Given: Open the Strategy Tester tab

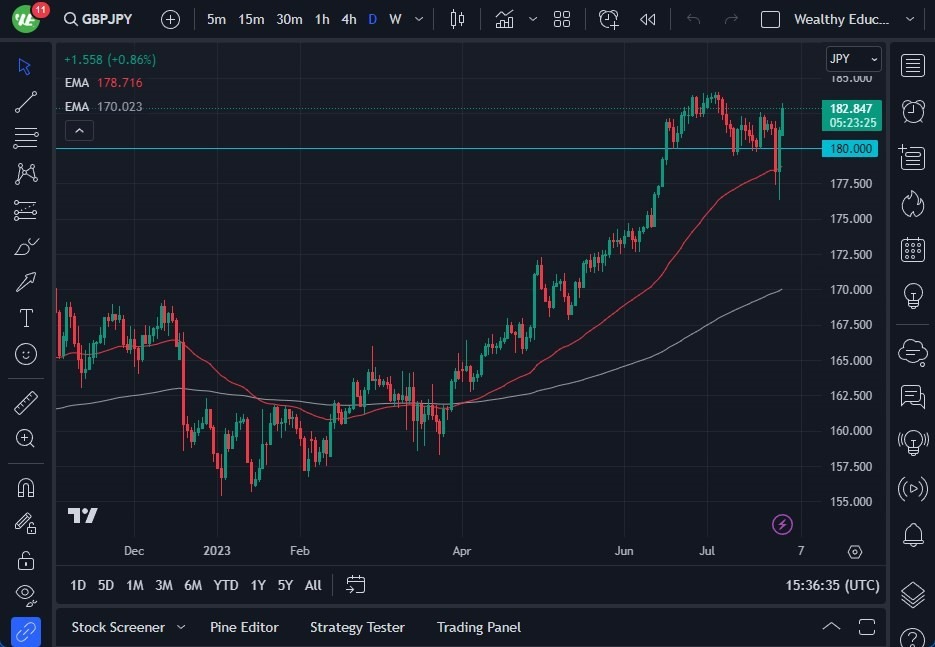Looking at the screenshot, I should pyautogui.click(x=357, y=627).
